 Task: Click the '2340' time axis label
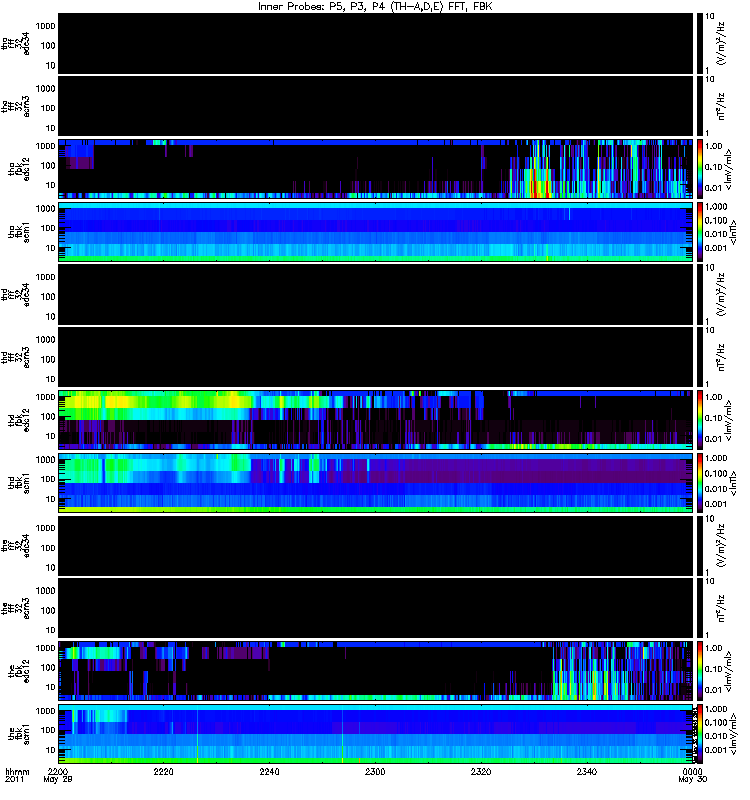[x=587, y=771]
